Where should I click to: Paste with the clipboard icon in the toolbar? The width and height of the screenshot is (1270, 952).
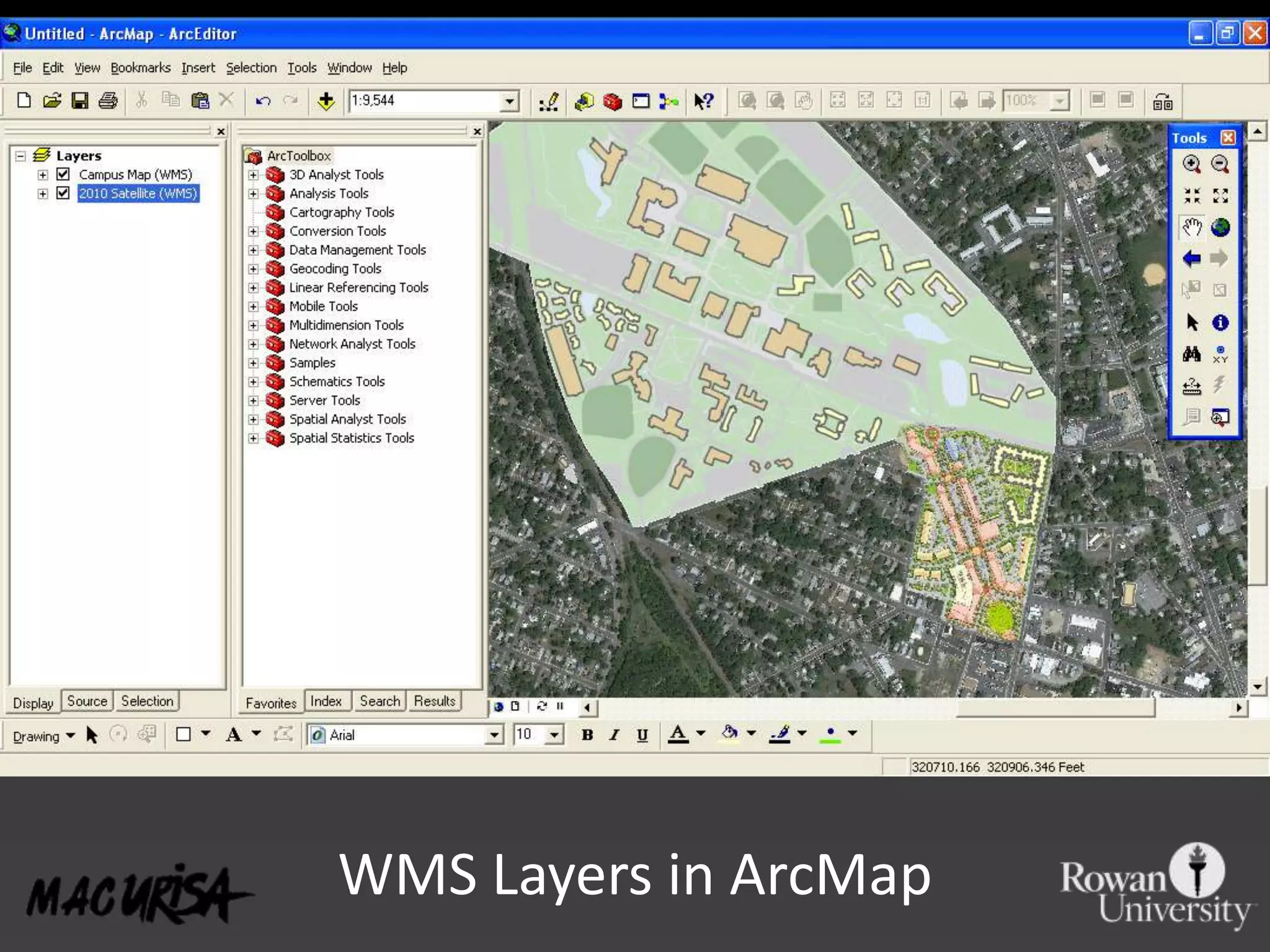click(x=200, y=100)
